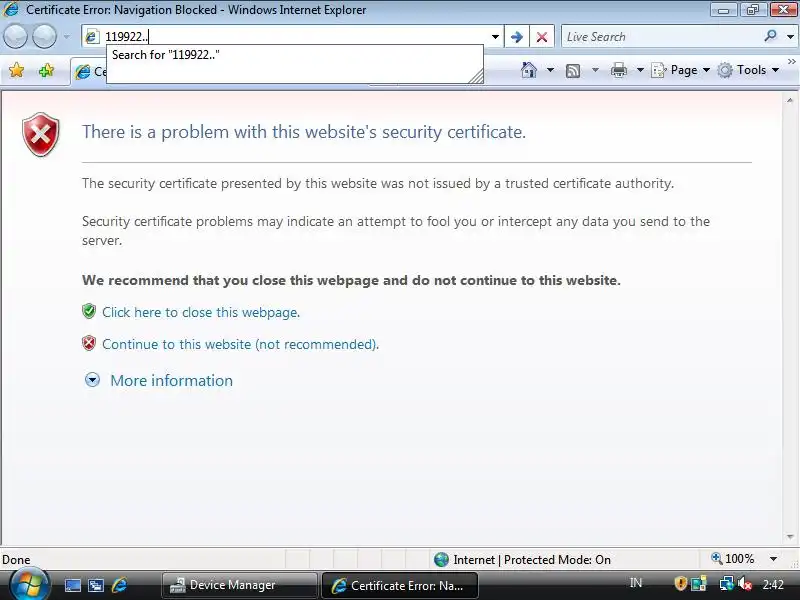Click Internet | Protected Mode: On status
Image resolution: width=800 pixels, height=600 pixels.
pos(532,560)
